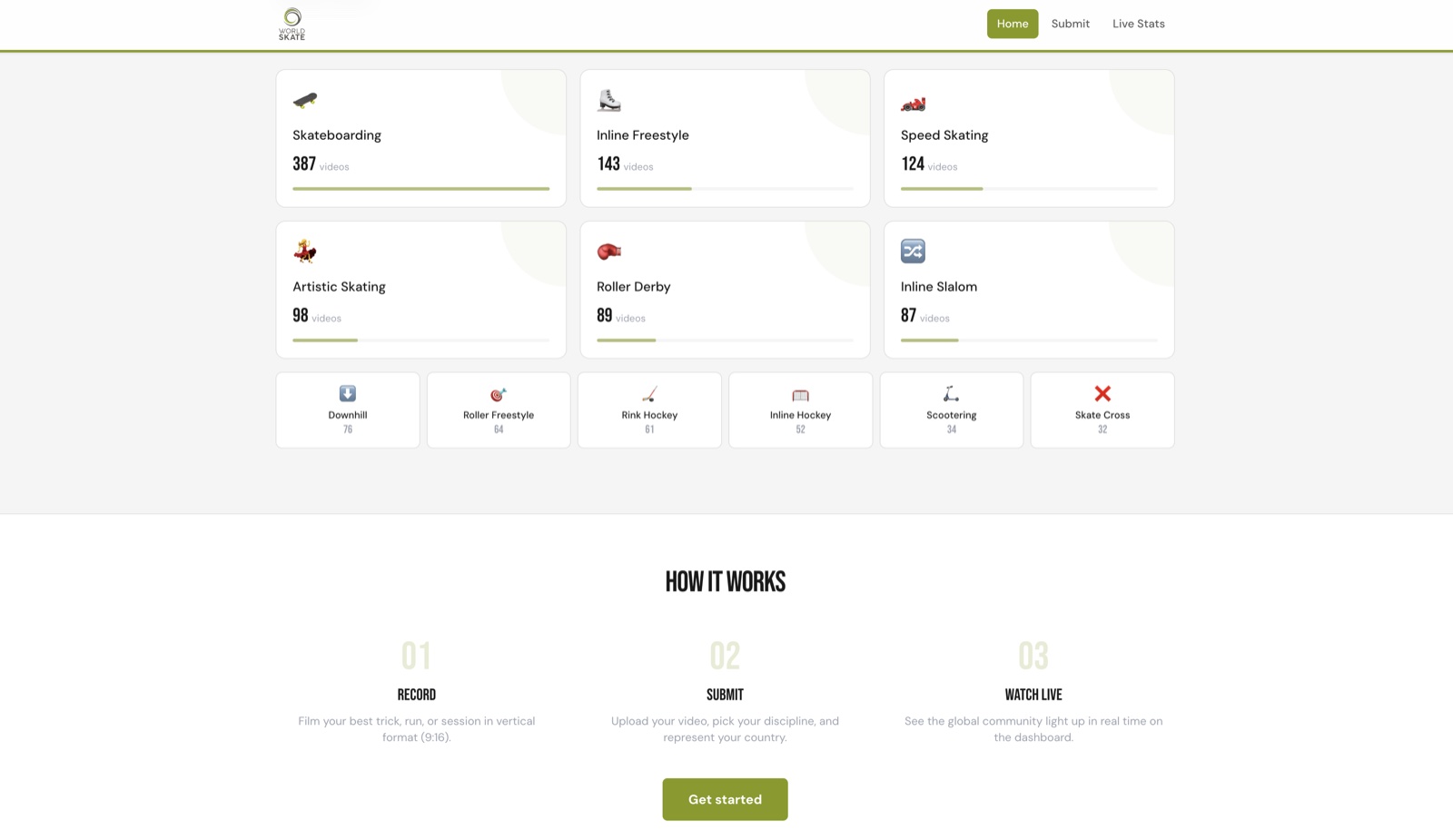
Task: Click the 'Film your best trick' description
Action: click(417, 729)
